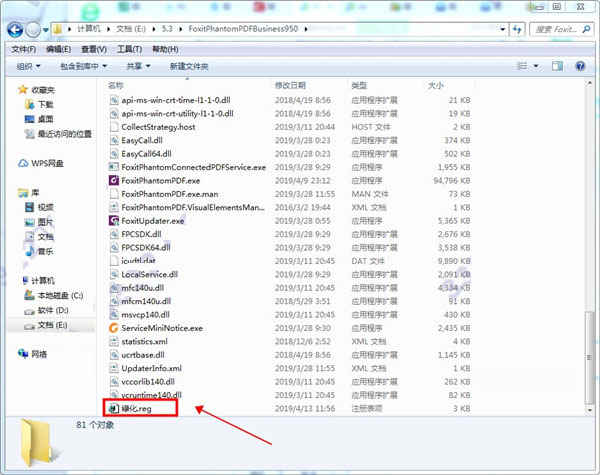
Task: Select the EasyCall64.dll file icon
Action: point(114,153)
